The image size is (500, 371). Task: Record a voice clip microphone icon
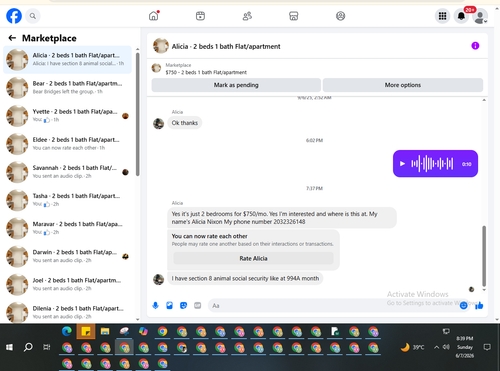click(155, 305)
